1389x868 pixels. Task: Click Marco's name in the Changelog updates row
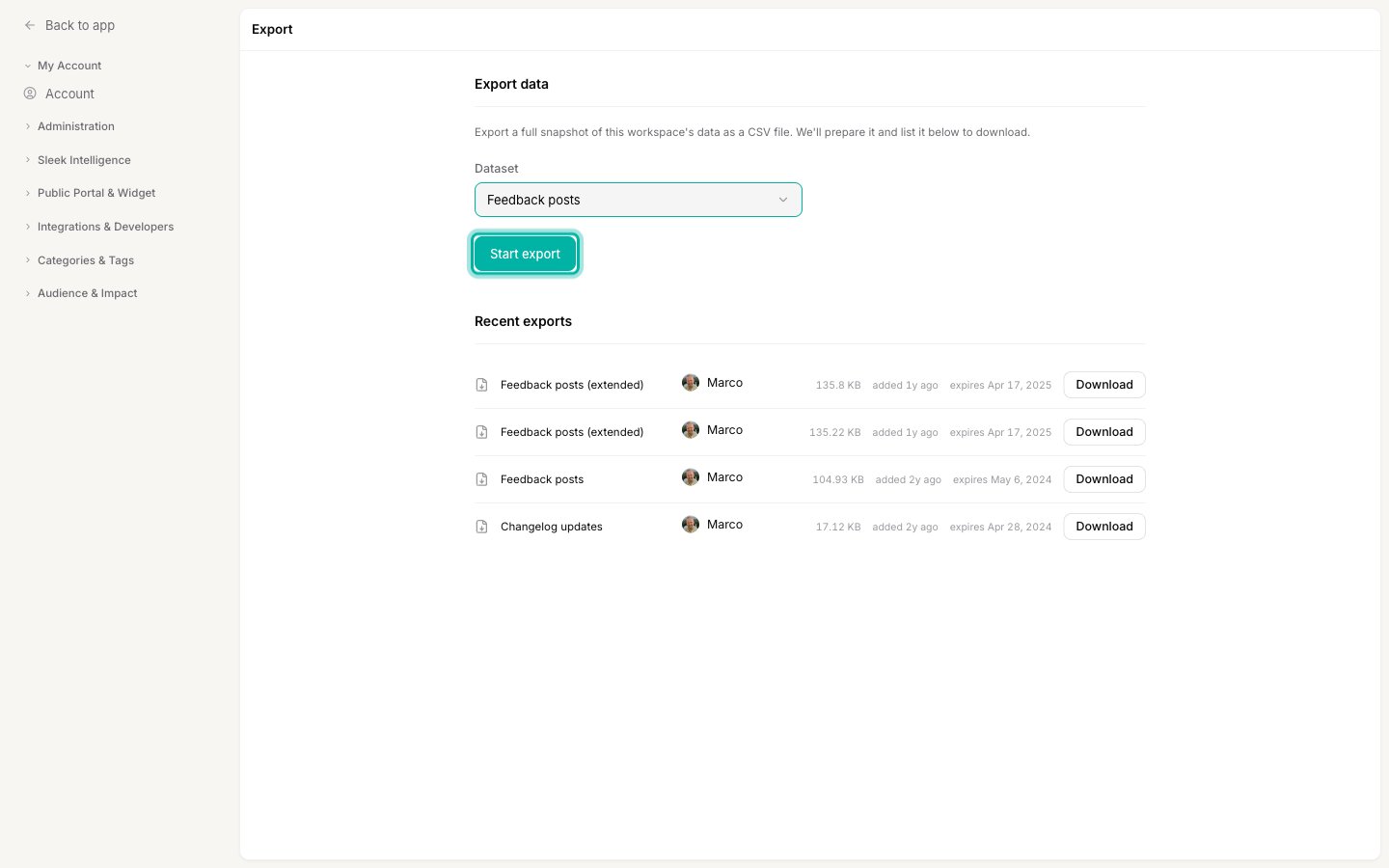point(724,525)
